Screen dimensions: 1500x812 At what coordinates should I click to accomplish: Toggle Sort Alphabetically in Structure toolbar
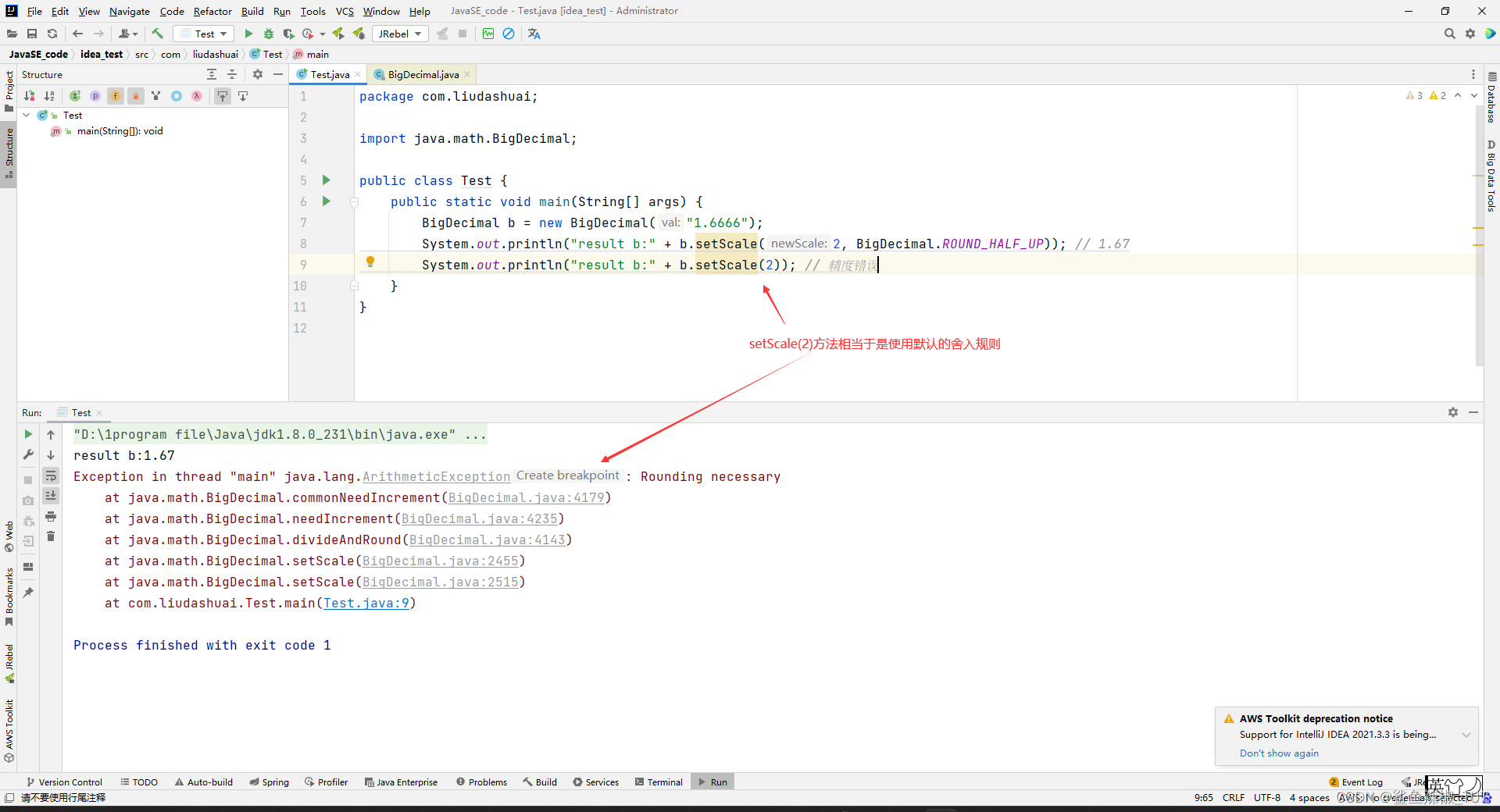click(x=50, y=96)
